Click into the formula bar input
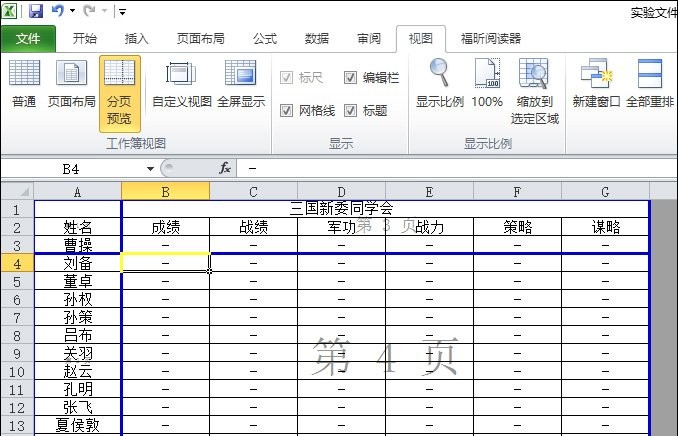This screenshot has width=678, height=436. tap(457, 169)
